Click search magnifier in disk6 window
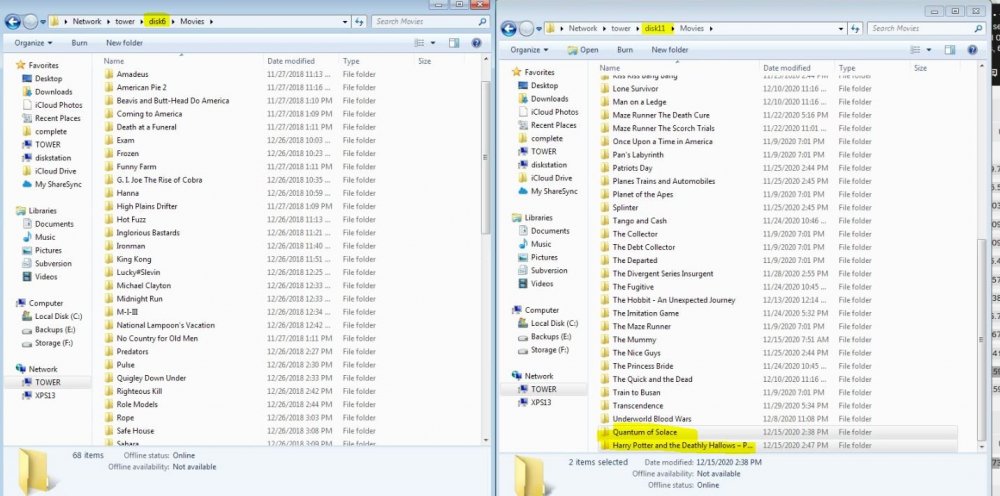 [x=482, y=22]
